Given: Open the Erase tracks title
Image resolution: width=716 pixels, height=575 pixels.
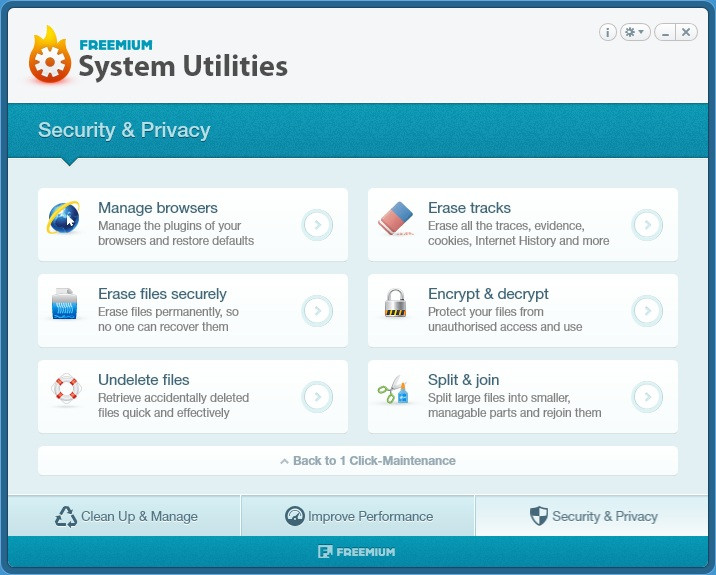Looking at the screenshot, I should coord(469,208).
